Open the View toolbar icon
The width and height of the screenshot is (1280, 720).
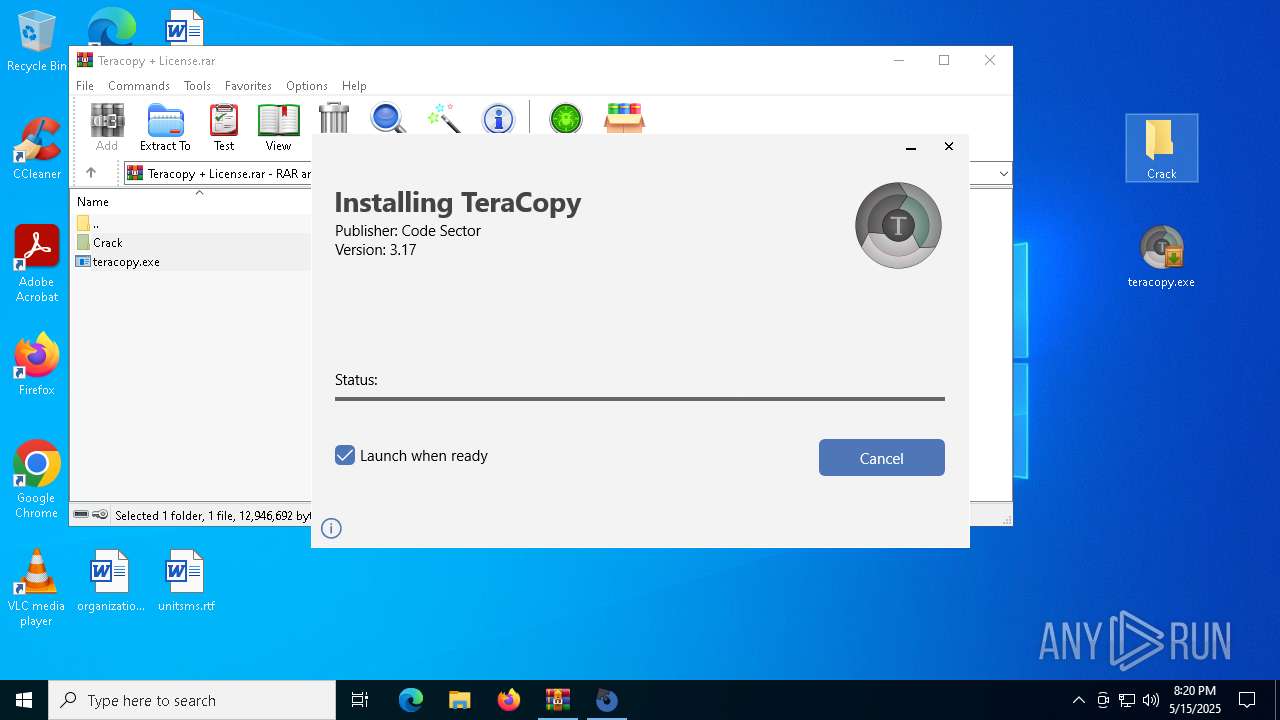coord(278,127)
